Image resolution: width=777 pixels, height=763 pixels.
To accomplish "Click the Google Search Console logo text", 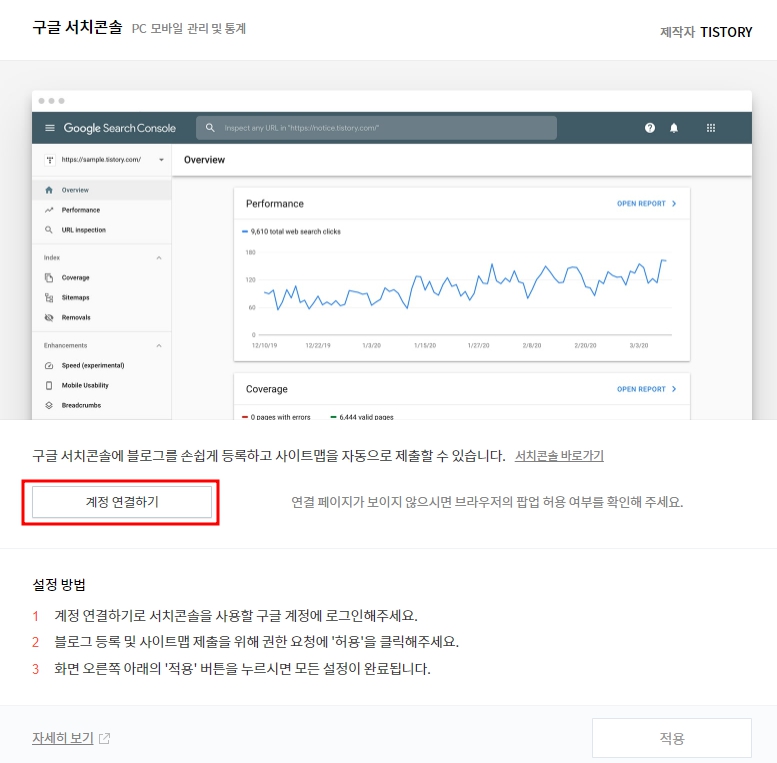I will (x=119, y=128).
